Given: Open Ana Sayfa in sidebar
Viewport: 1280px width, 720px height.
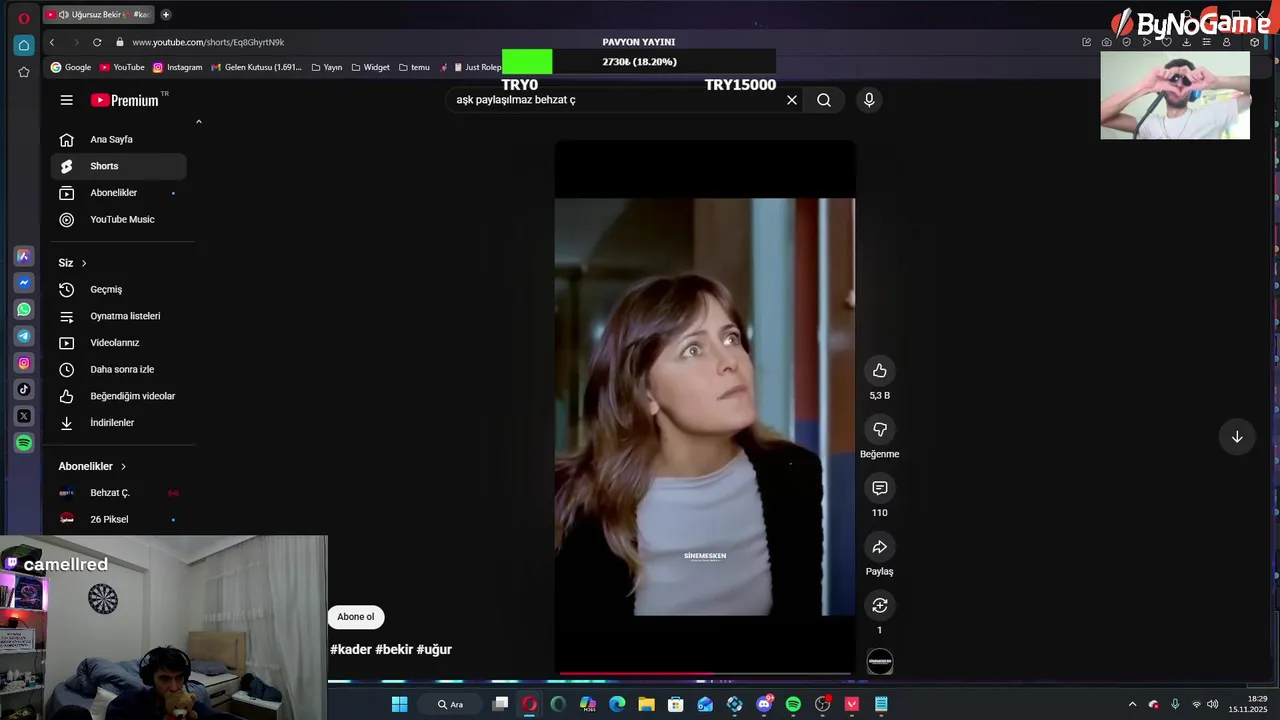Looking at the screenshot, I should click(x=119, y=140).
